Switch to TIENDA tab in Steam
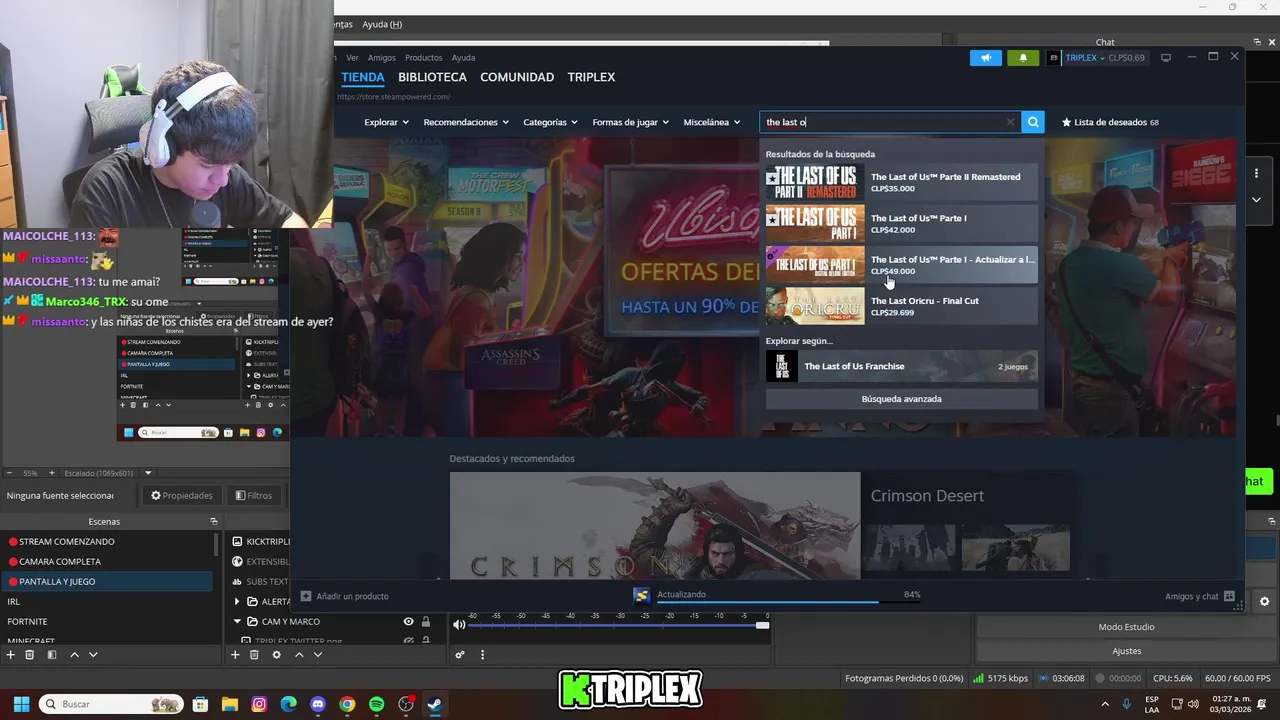Image resolution: width=1280 pixels, height=720 pixels. pos(362,77)
